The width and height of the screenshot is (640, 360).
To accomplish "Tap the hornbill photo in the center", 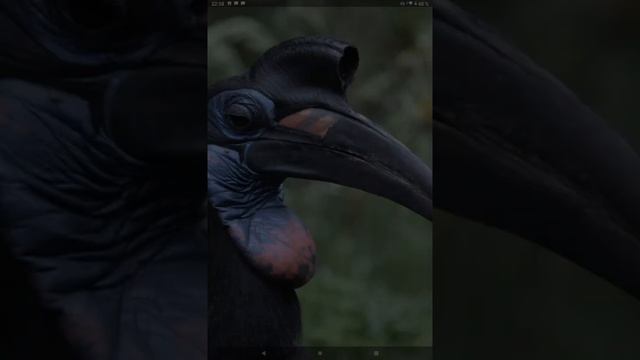I will pos(320,176).
